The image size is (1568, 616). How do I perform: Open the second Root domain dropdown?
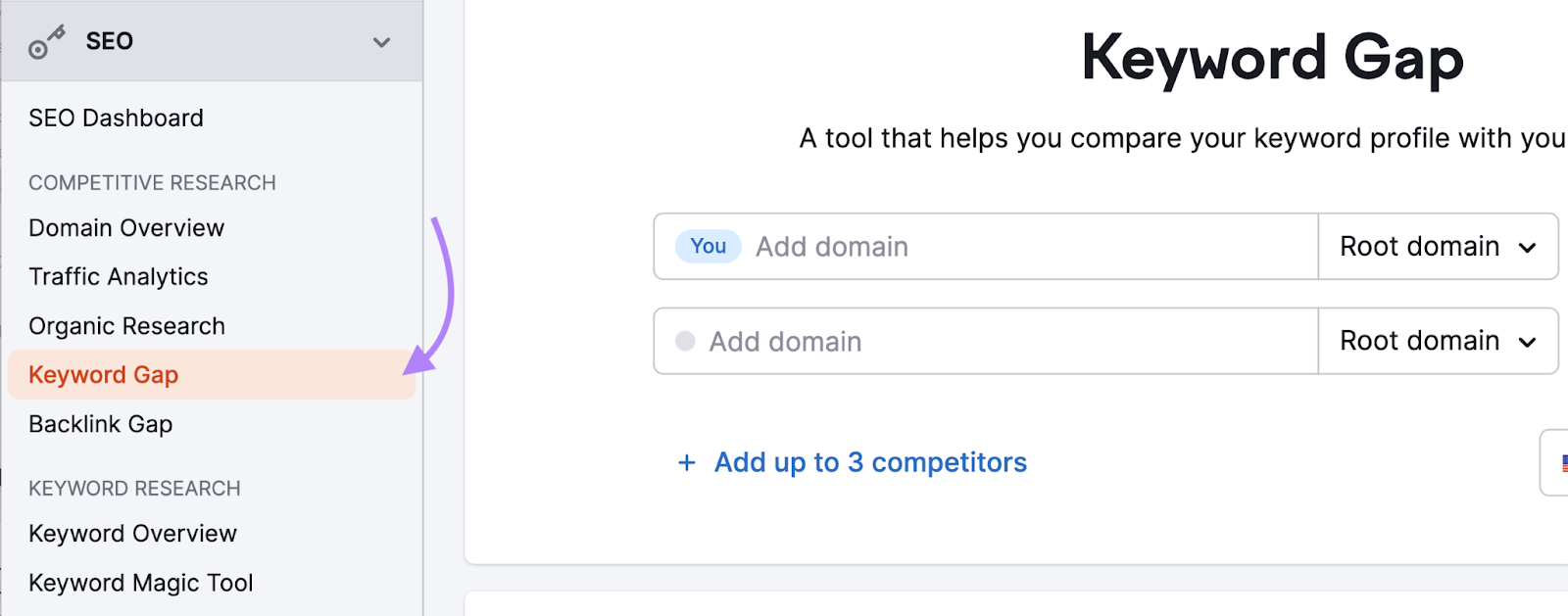[x=1438, y=341]
